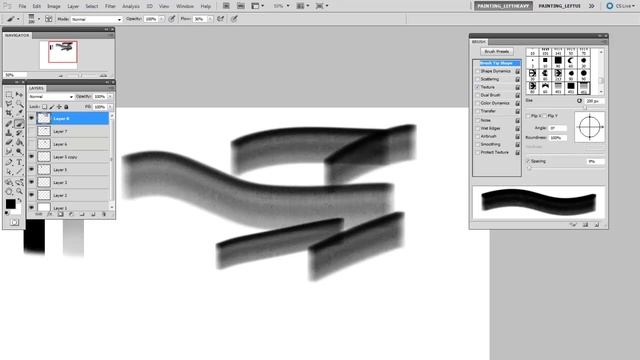Open the Flow slider arrow
This screenshot has height=360, width=640.
pyautogui.click(x=210, y=19)
